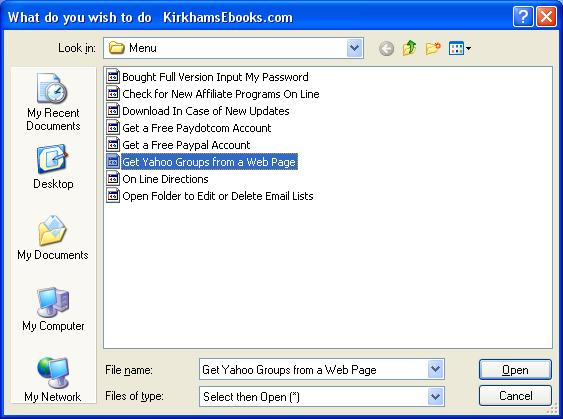Select 'Check for New Affiliate Programs On Line'
This screenshot has height=419, width=563.
click(220, 94)
